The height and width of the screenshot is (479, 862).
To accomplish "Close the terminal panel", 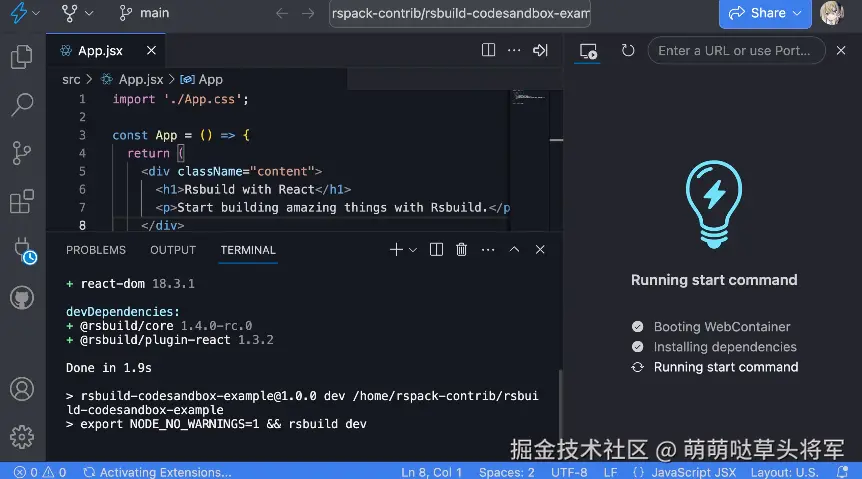I will click(540, 250).
